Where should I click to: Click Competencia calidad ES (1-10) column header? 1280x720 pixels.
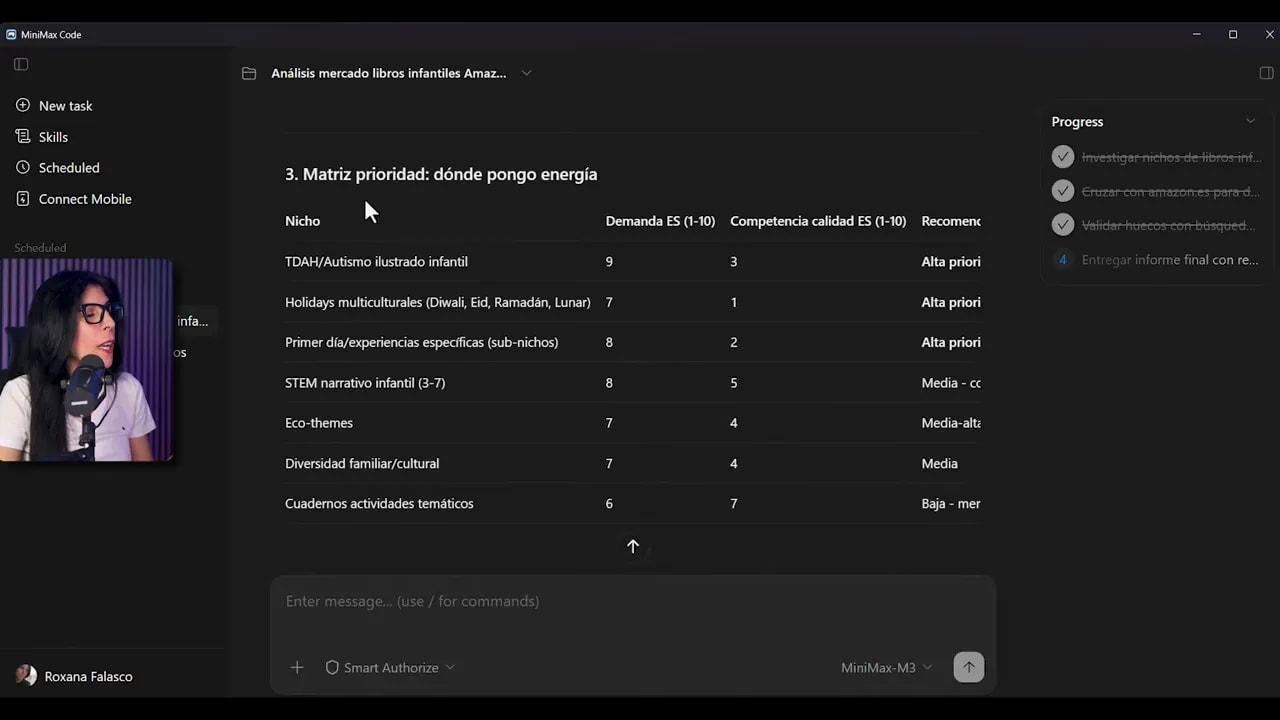[x=818, y=221]
